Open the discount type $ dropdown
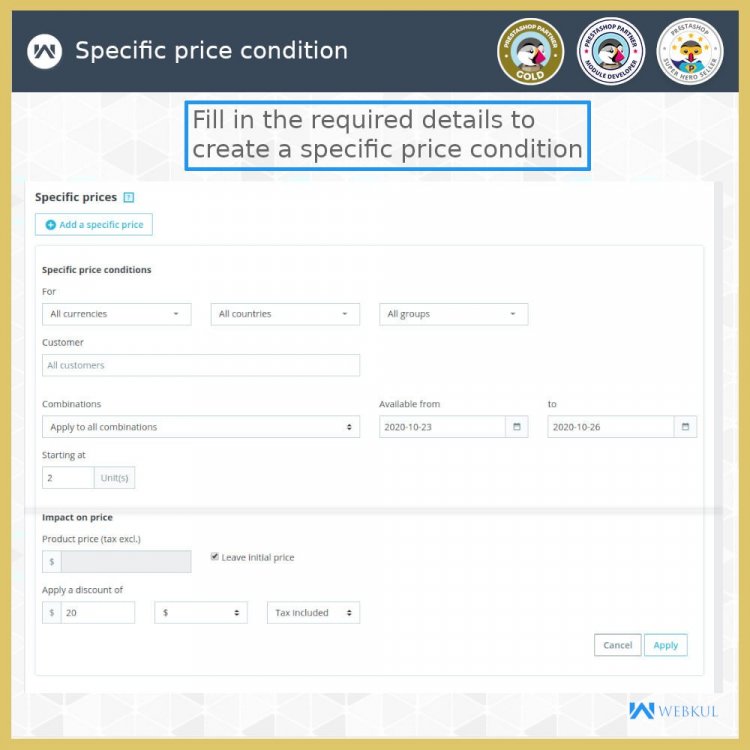 (x=201, y=613)
